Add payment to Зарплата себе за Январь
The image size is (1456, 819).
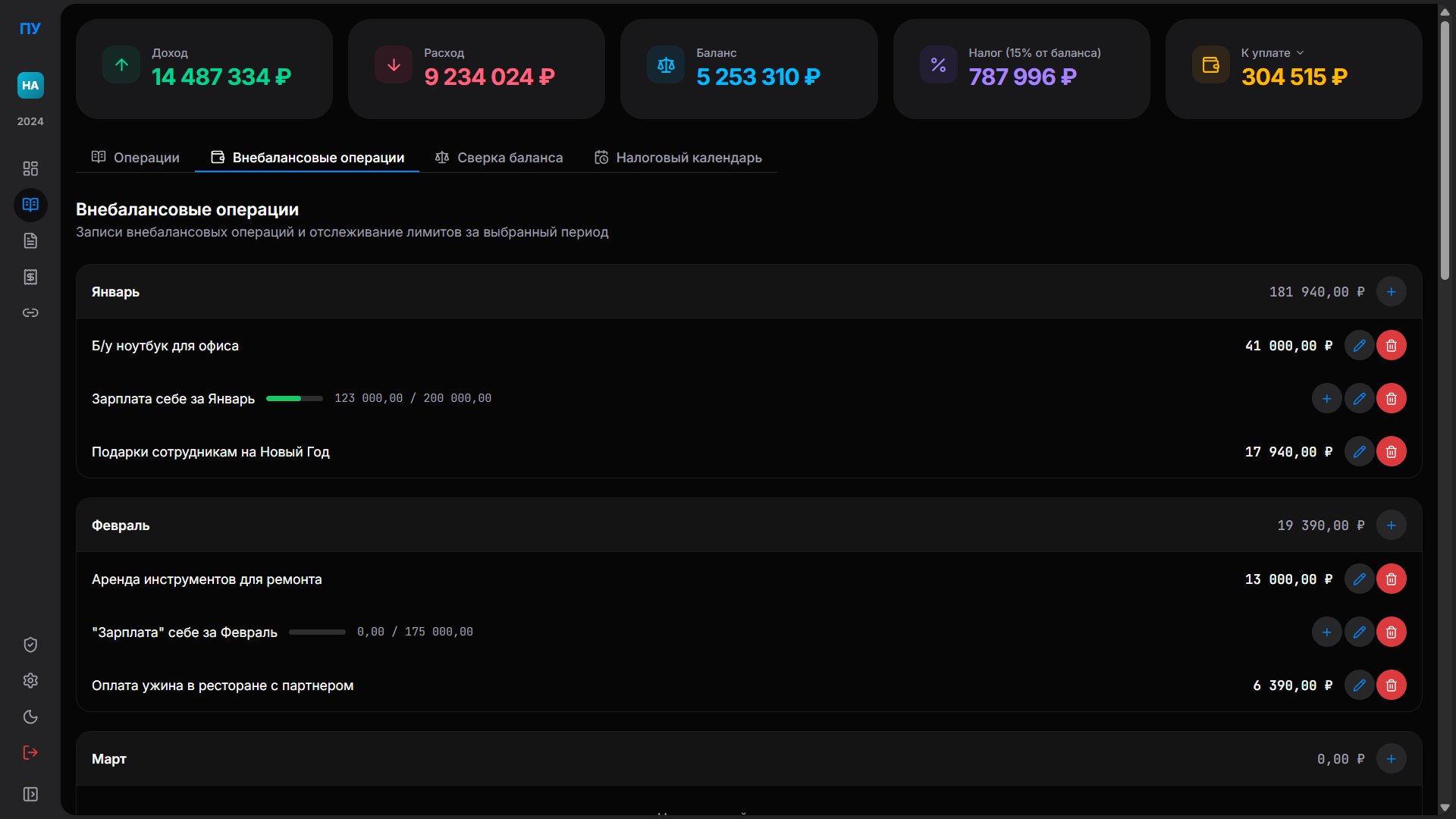pos(1326,399)
